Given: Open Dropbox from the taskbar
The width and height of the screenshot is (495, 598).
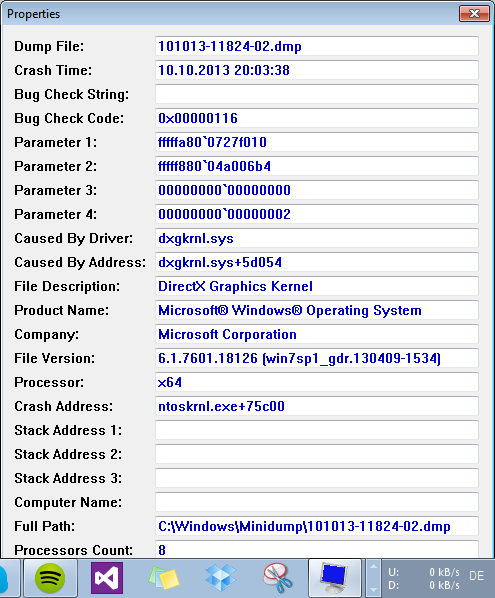Looking at the screenshot, I should pyautogui.click(x=220, y=578).
